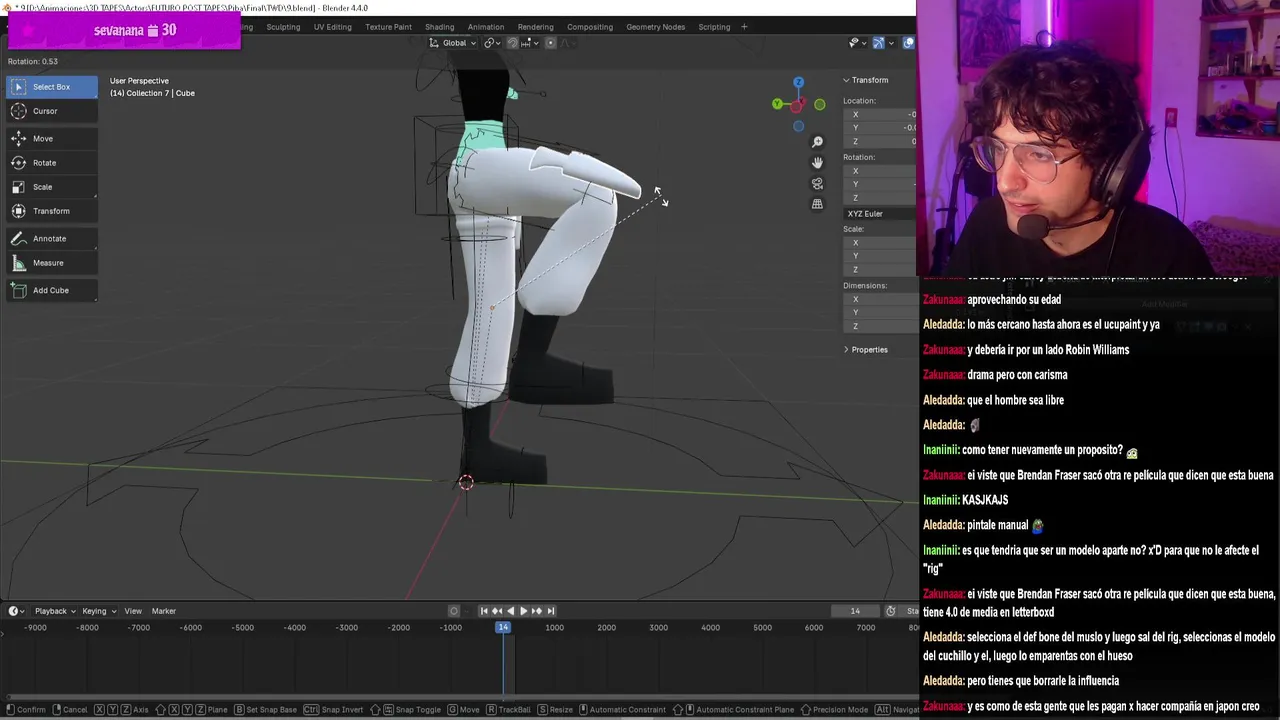Toggle the camera view icon
This screenshot has width=1280, height=720.
(817, 184)
